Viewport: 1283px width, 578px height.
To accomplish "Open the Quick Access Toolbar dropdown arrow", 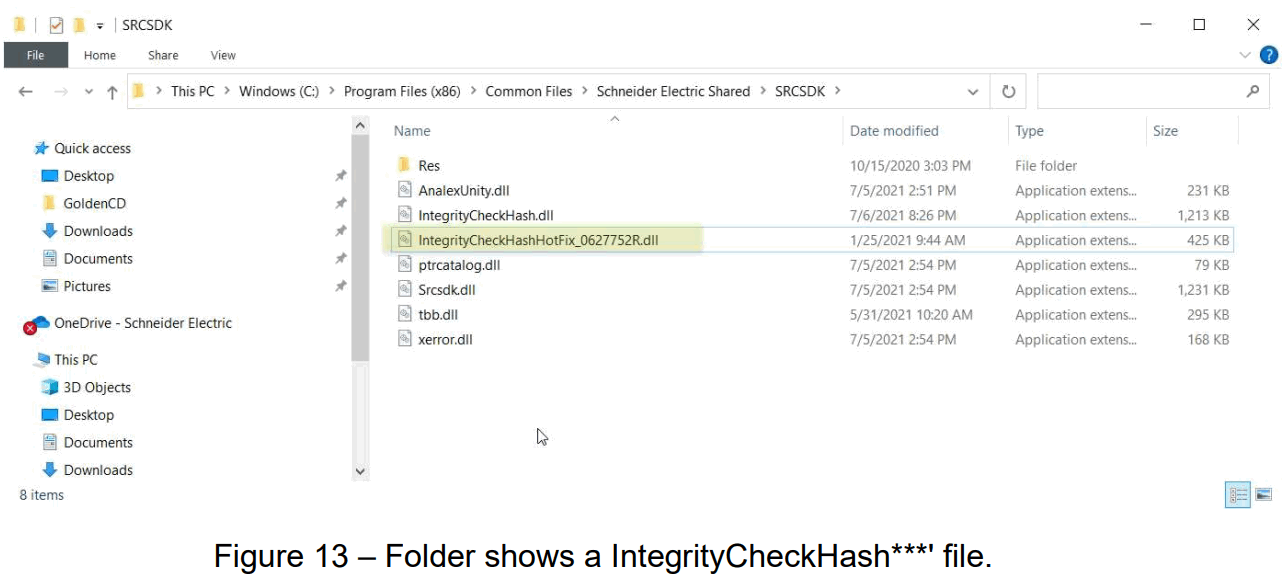I will (x=100, y=26).
